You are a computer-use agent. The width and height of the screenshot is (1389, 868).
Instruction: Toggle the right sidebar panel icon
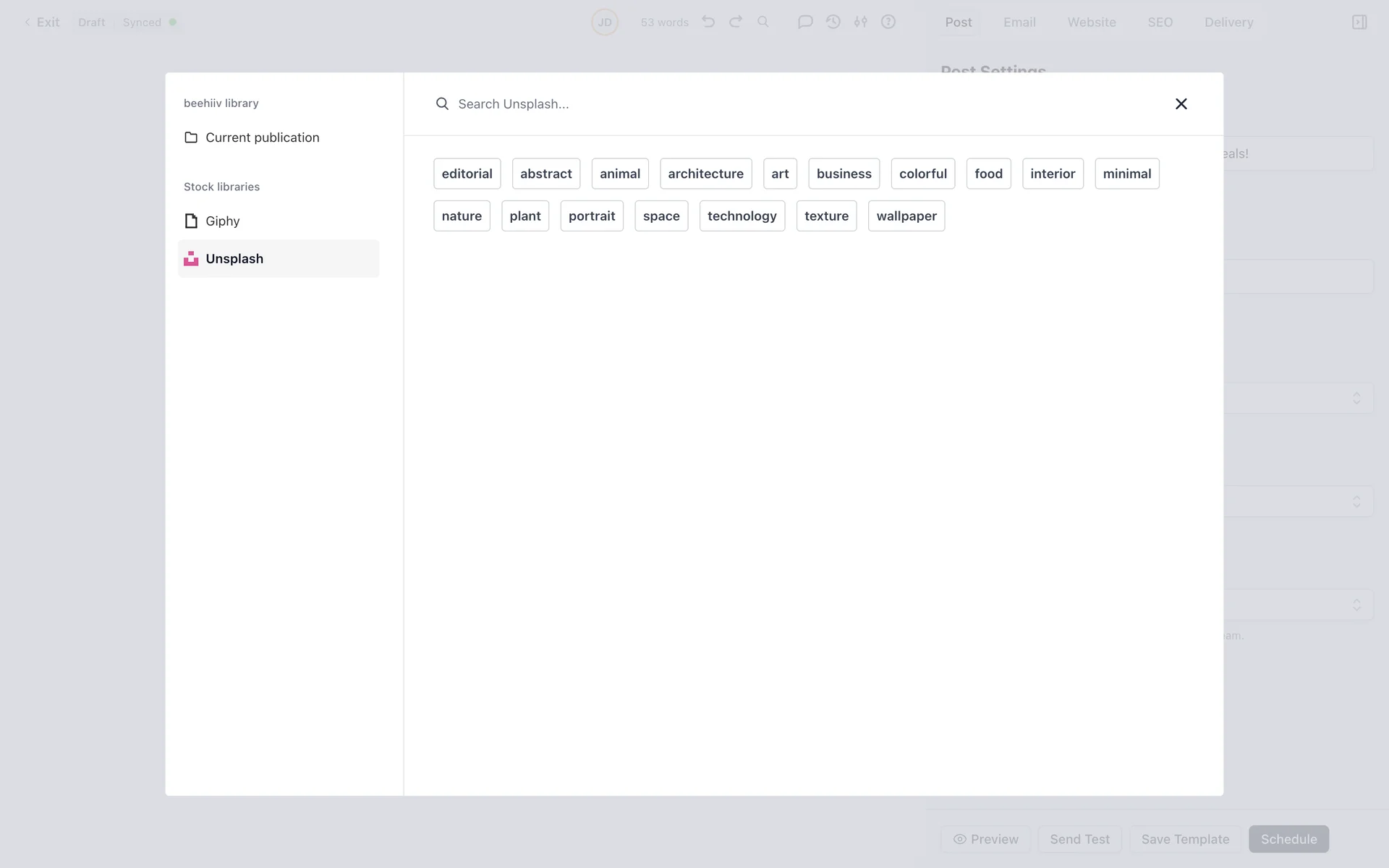point(1359,22)
